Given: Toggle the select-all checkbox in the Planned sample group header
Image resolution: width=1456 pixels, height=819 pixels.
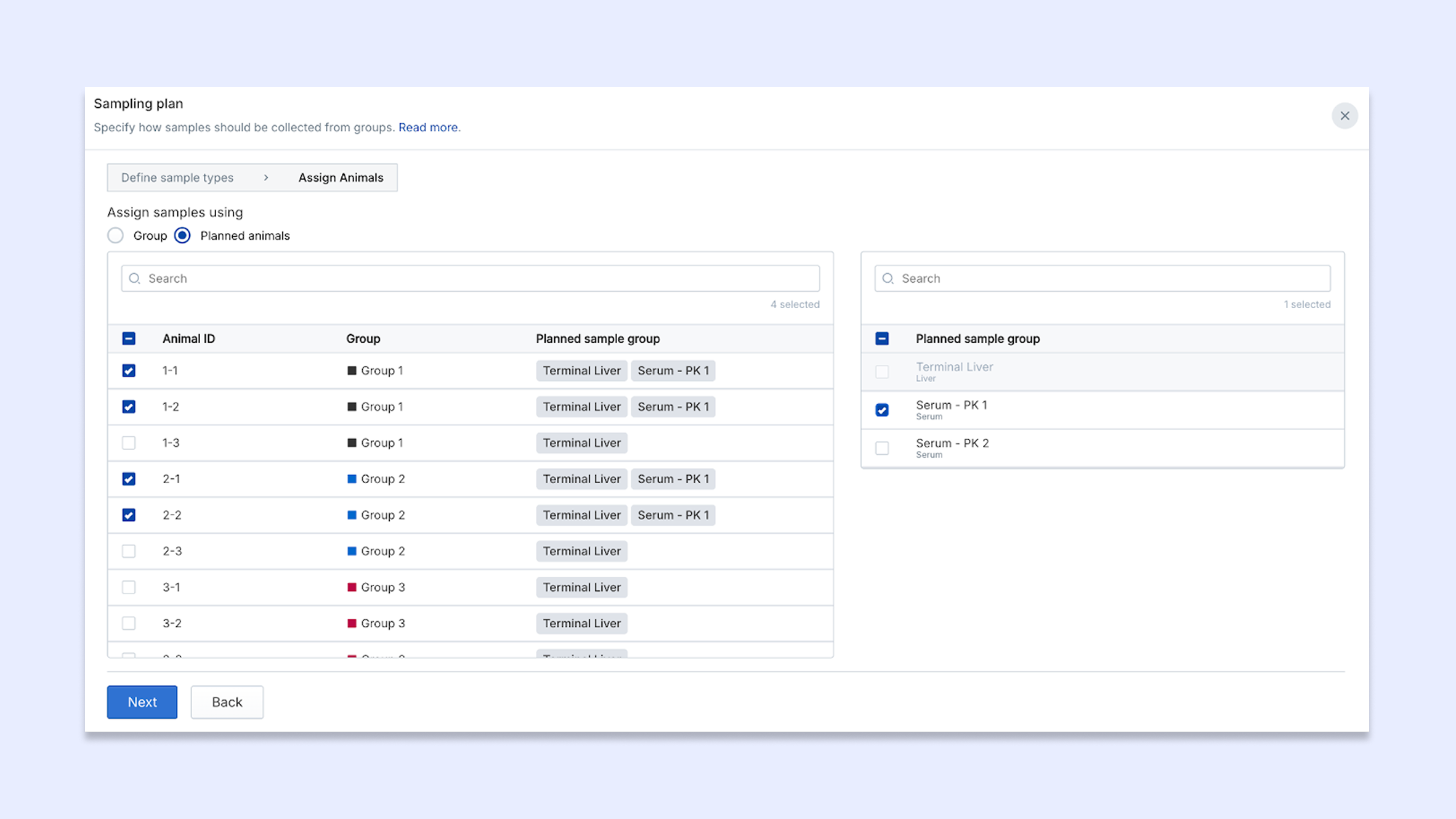Looking at the screenshot, I should pos(882,338).
